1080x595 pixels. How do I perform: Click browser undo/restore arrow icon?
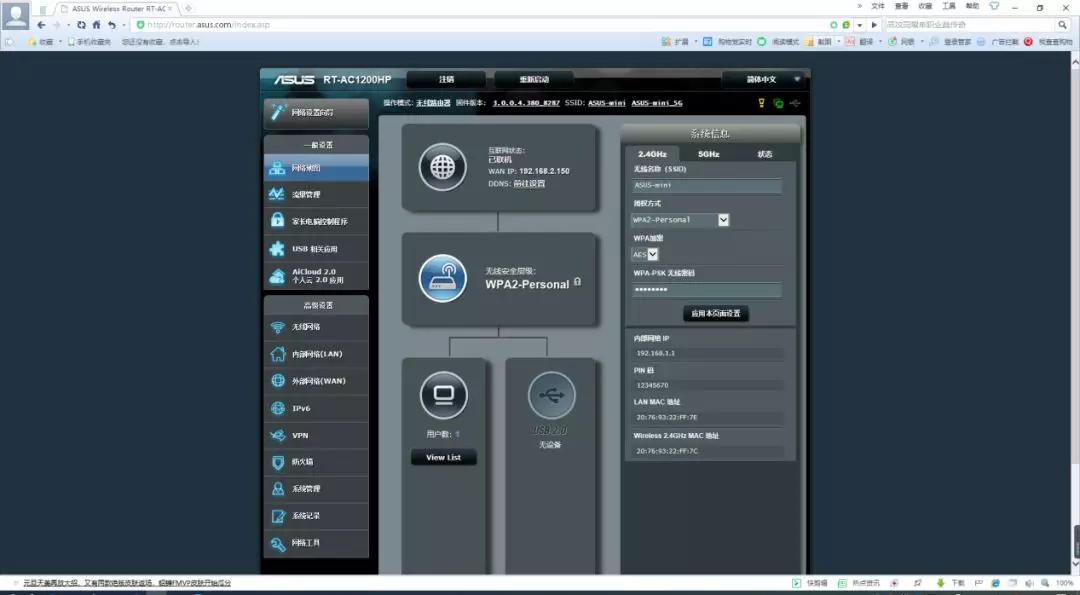pos(112,25)
